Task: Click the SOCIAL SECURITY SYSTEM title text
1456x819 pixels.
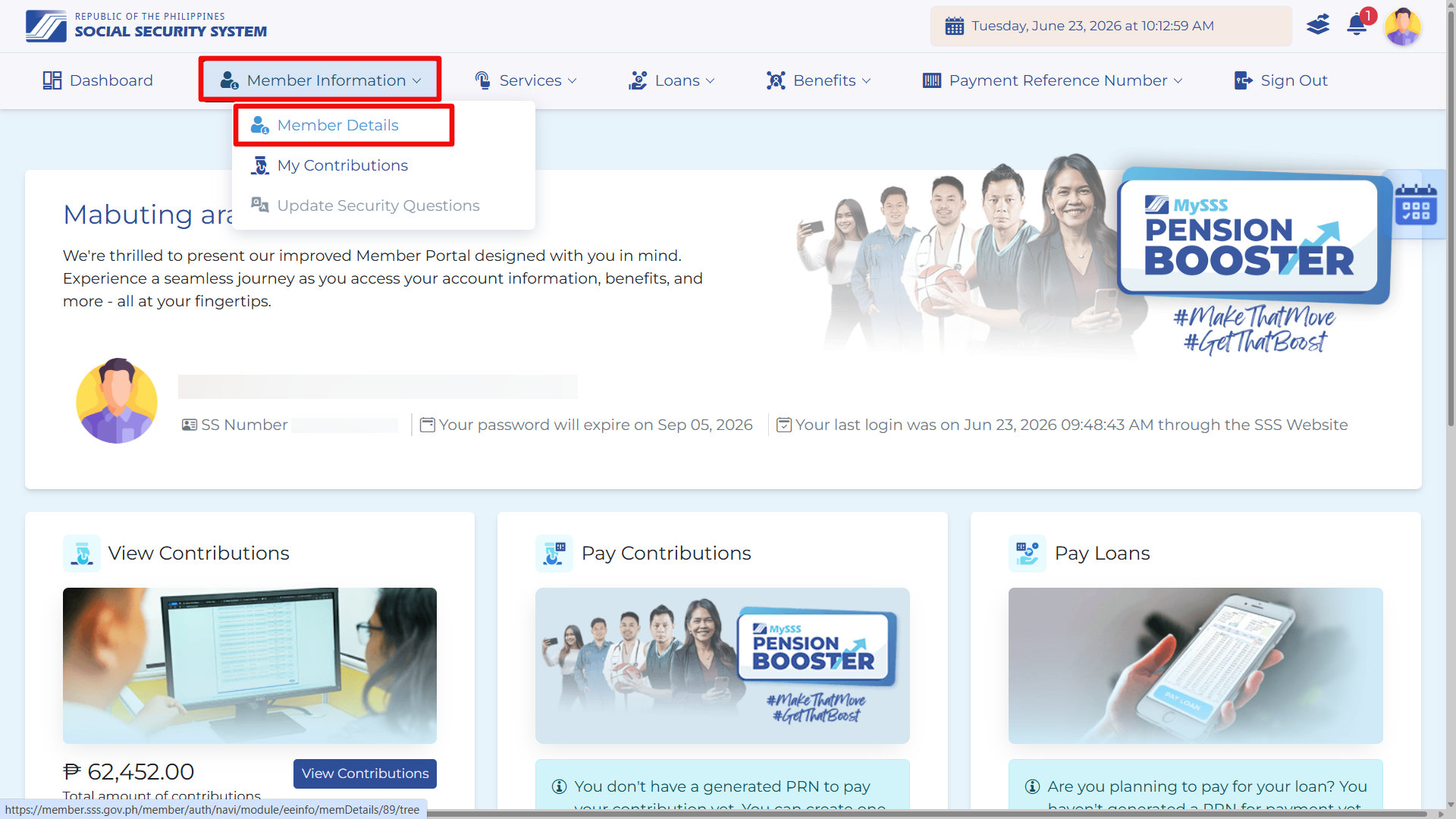Action: [x=171, y=32]
